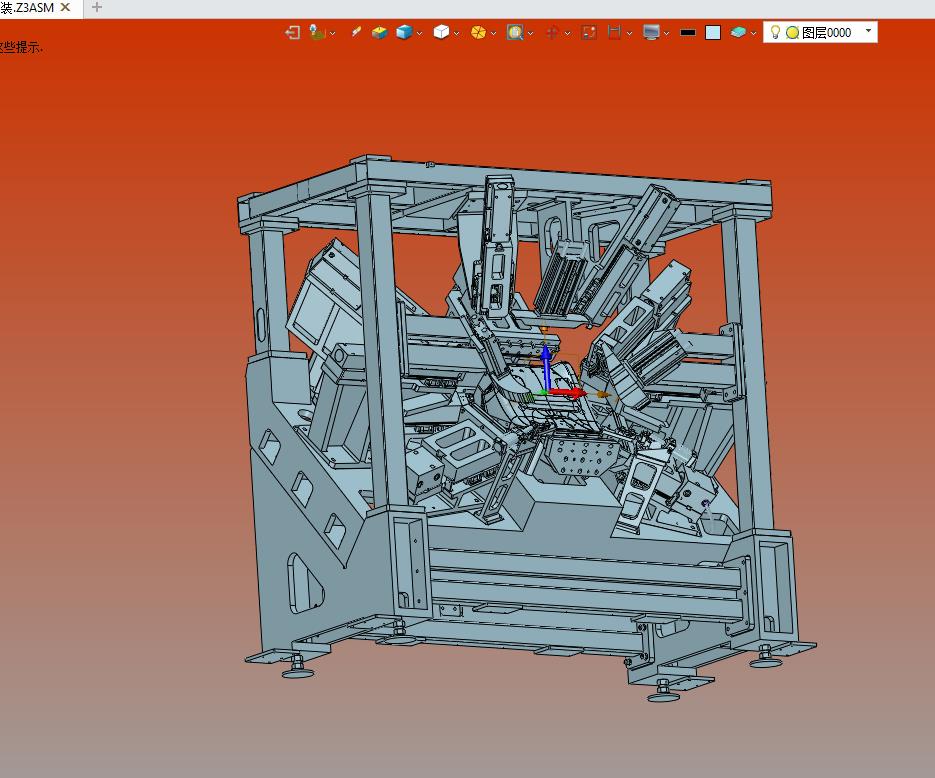
Task: Click the teal layer manager icon
Action: pos(738,32)
